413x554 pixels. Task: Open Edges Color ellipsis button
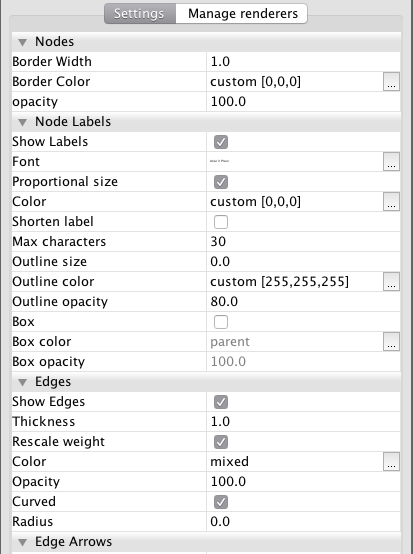pyautogui.click(x=391, y=461)
